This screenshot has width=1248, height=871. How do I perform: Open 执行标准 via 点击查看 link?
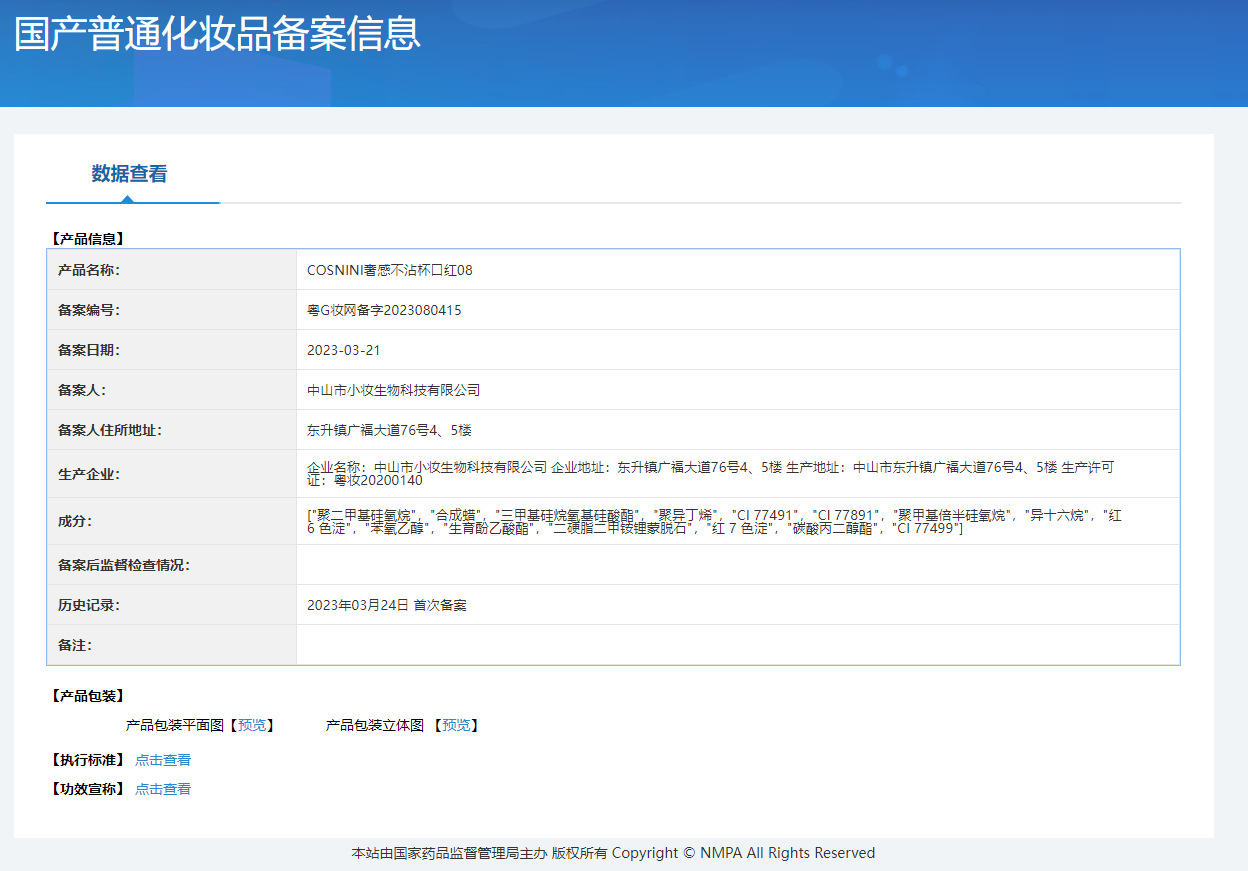click(x=163, y=759)
